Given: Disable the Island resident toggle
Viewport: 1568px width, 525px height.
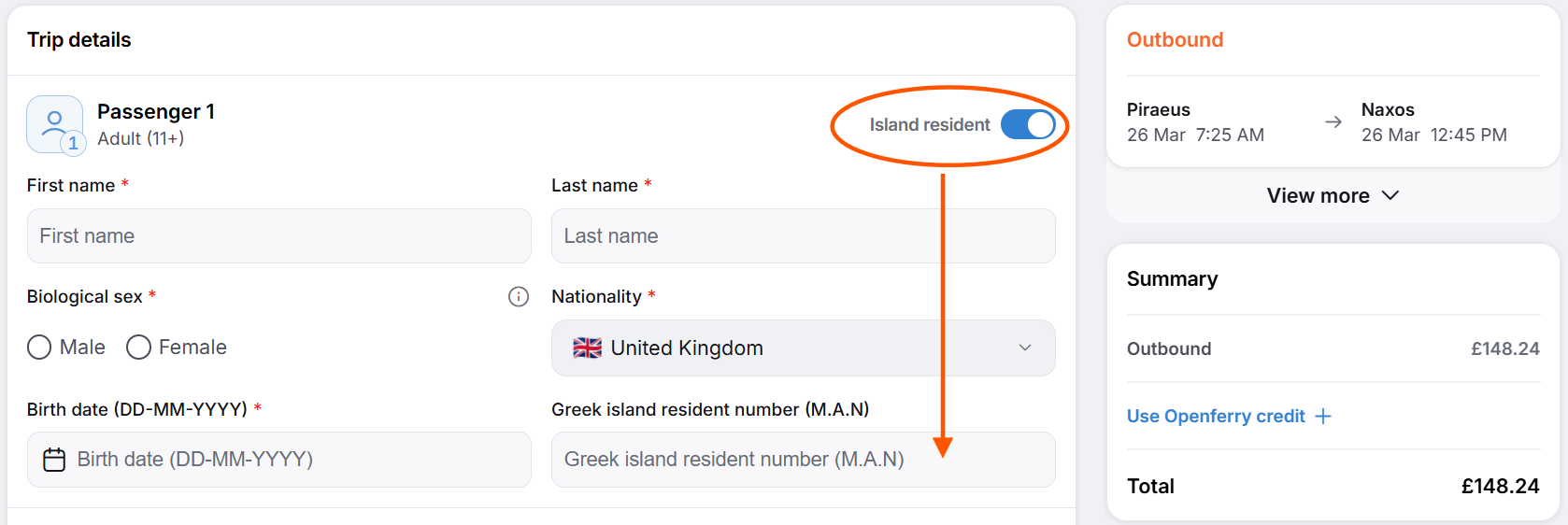Looking at the screenshot, I should [x=1028, y=124].
